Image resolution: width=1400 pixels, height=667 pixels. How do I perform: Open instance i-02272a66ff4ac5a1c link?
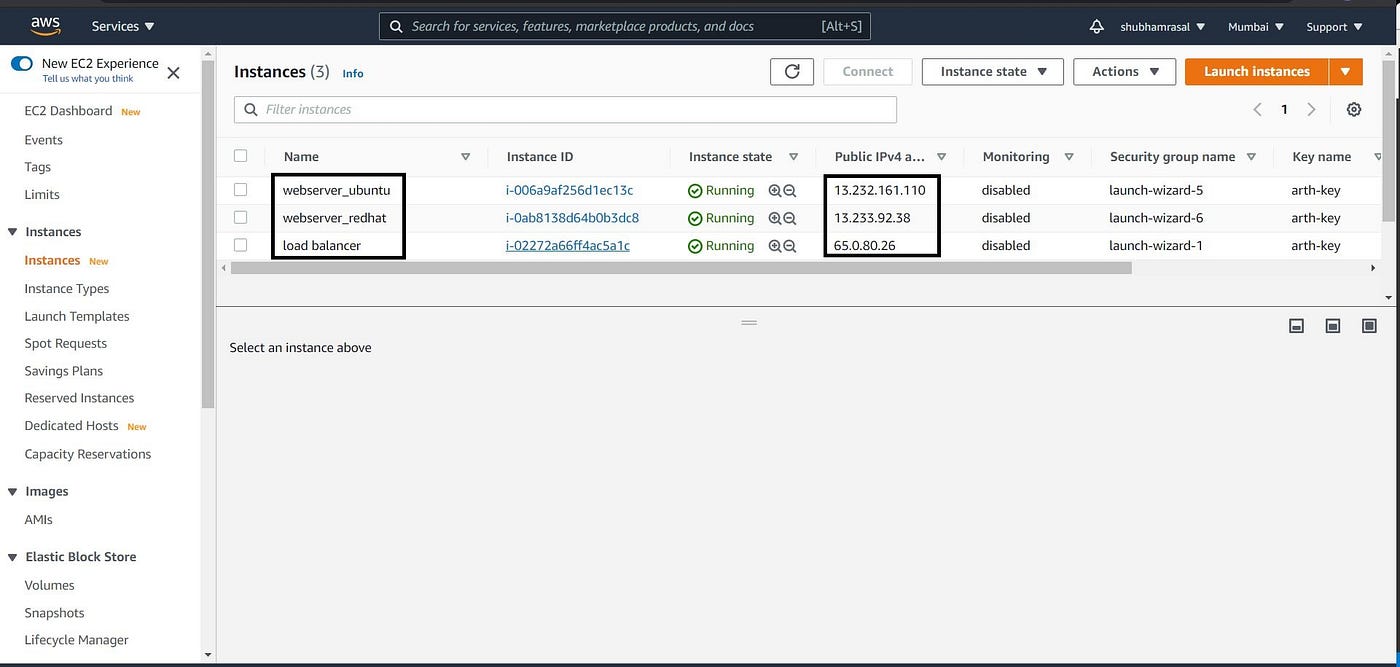pos(568,246)
